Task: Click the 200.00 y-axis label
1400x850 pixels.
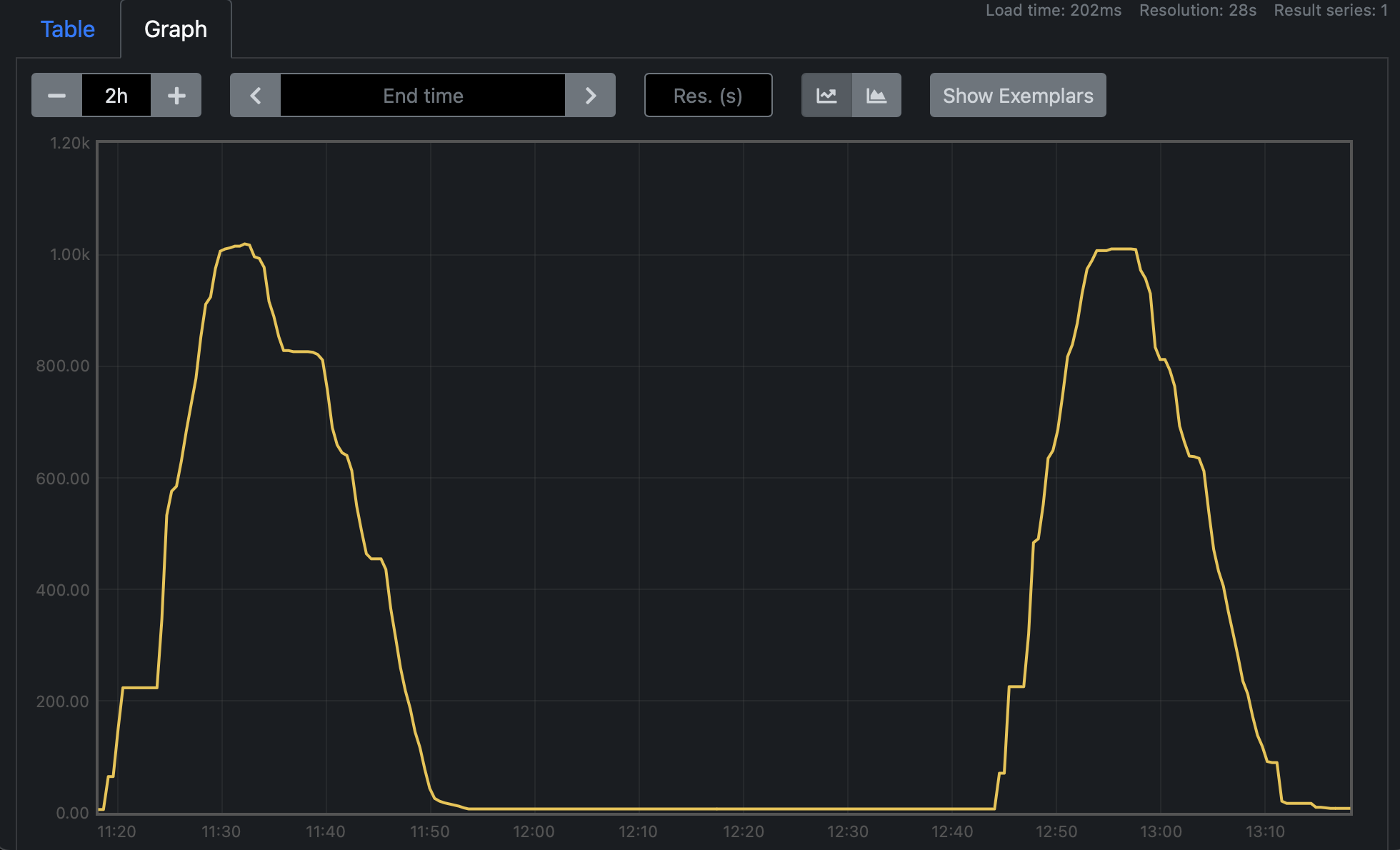Action: click(63, 701)
